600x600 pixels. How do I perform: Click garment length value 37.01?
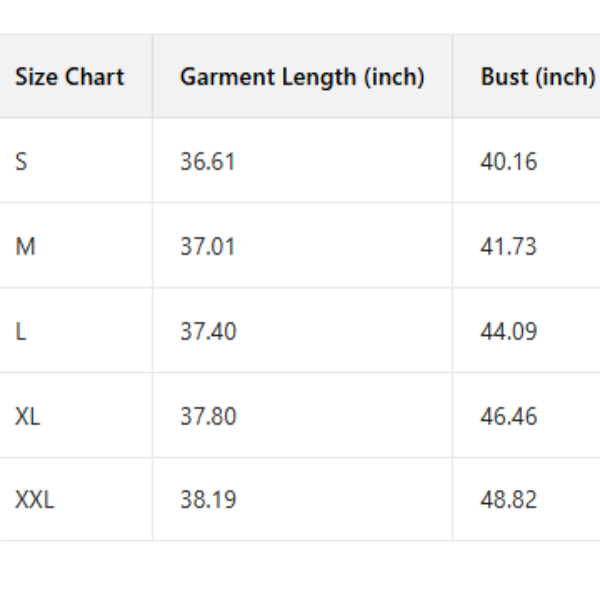(x=207, y=246)
